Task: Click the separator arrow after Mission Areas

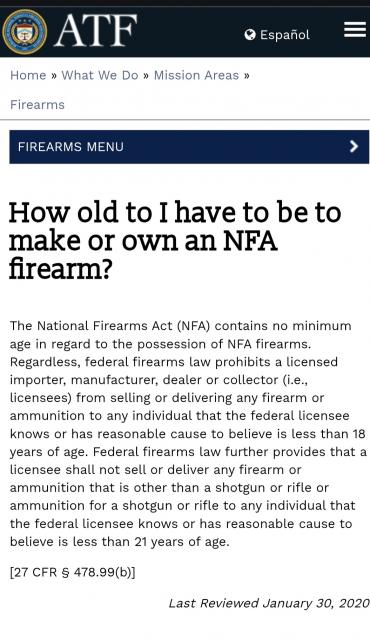Action: coord(246,76)
